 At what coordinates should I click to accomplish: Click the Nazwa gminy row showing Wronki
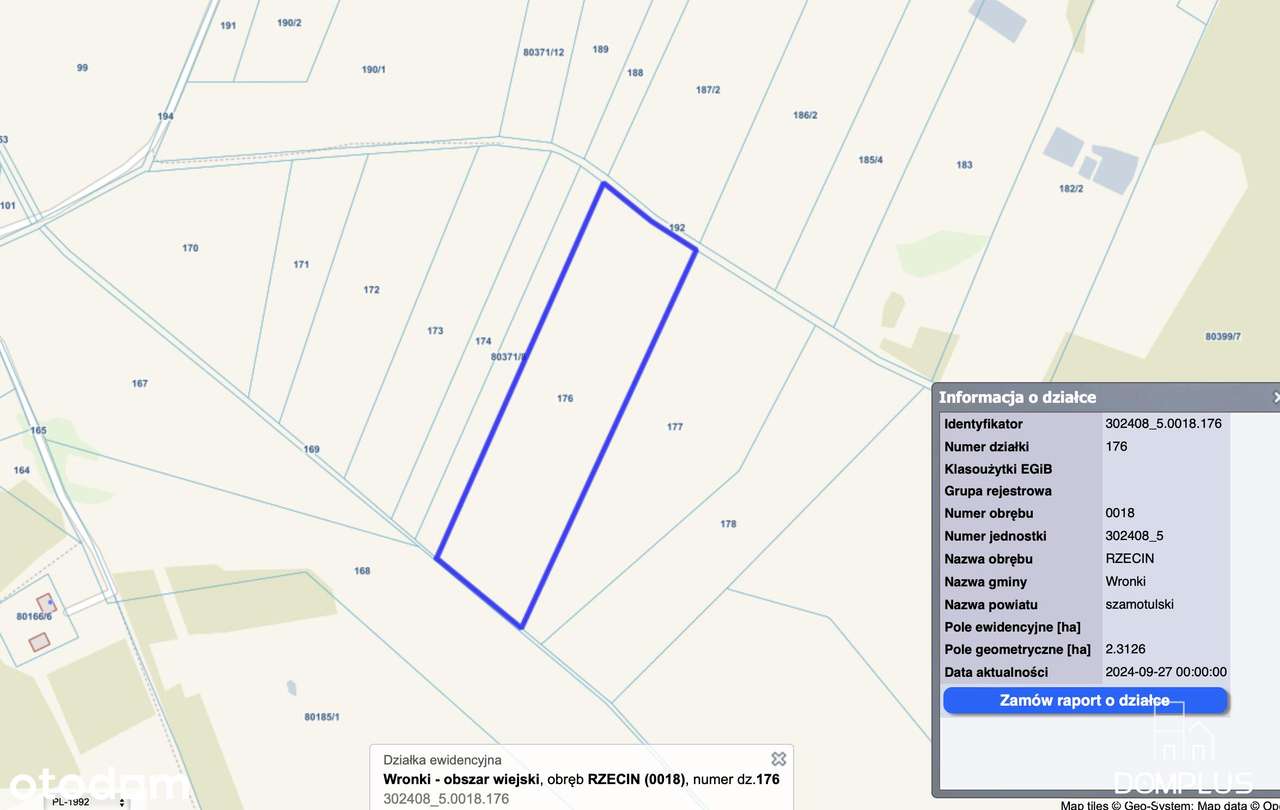[x=1040, y=581]
